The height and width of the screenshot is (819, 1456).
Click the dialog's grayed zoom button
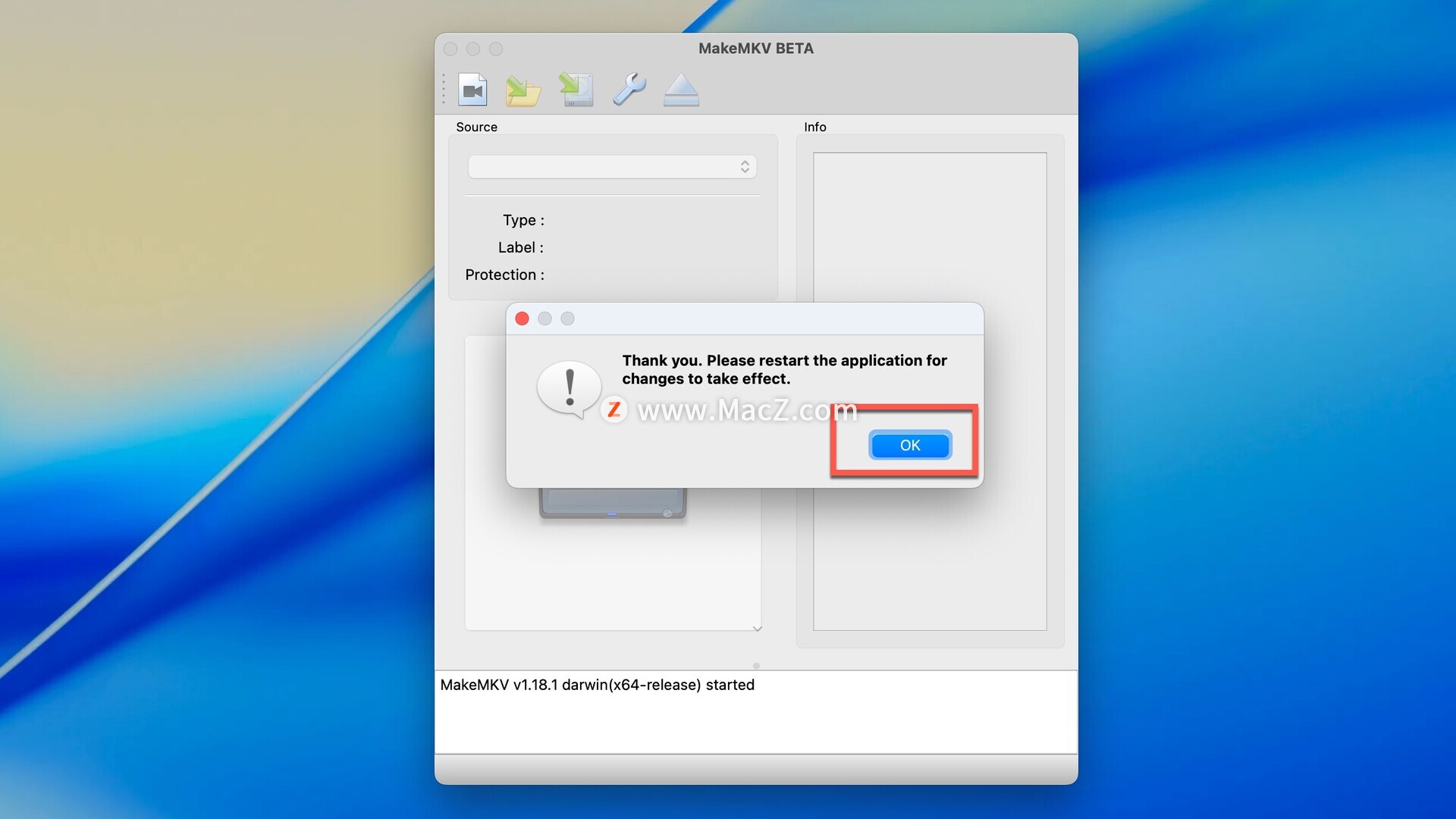tap(567, 318)
